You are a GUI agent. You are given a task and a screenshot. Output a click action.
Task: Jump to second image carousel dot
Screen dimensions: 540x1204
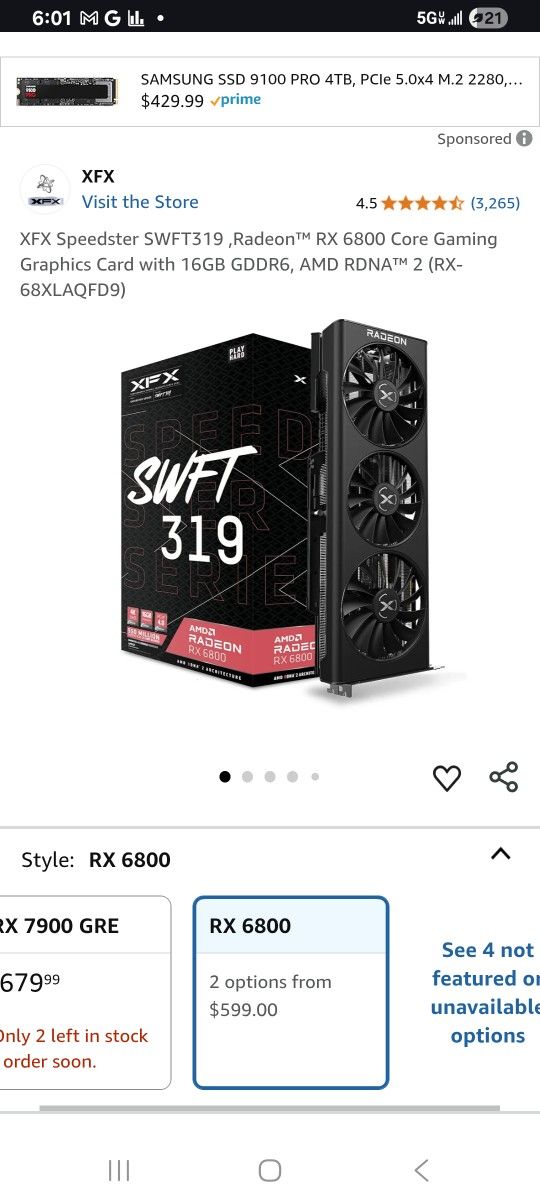tap(247, 776)
